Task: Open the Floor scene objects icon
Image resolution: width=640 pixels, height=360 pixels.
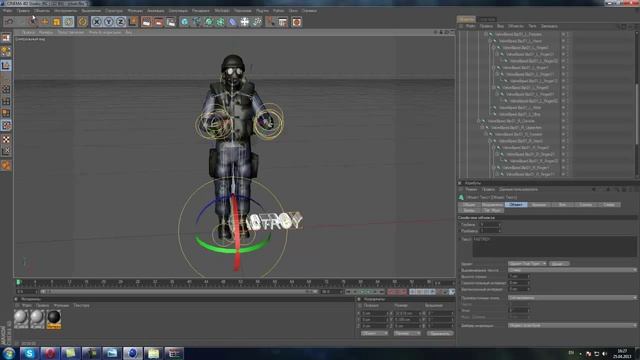Action: click(244, 22)
